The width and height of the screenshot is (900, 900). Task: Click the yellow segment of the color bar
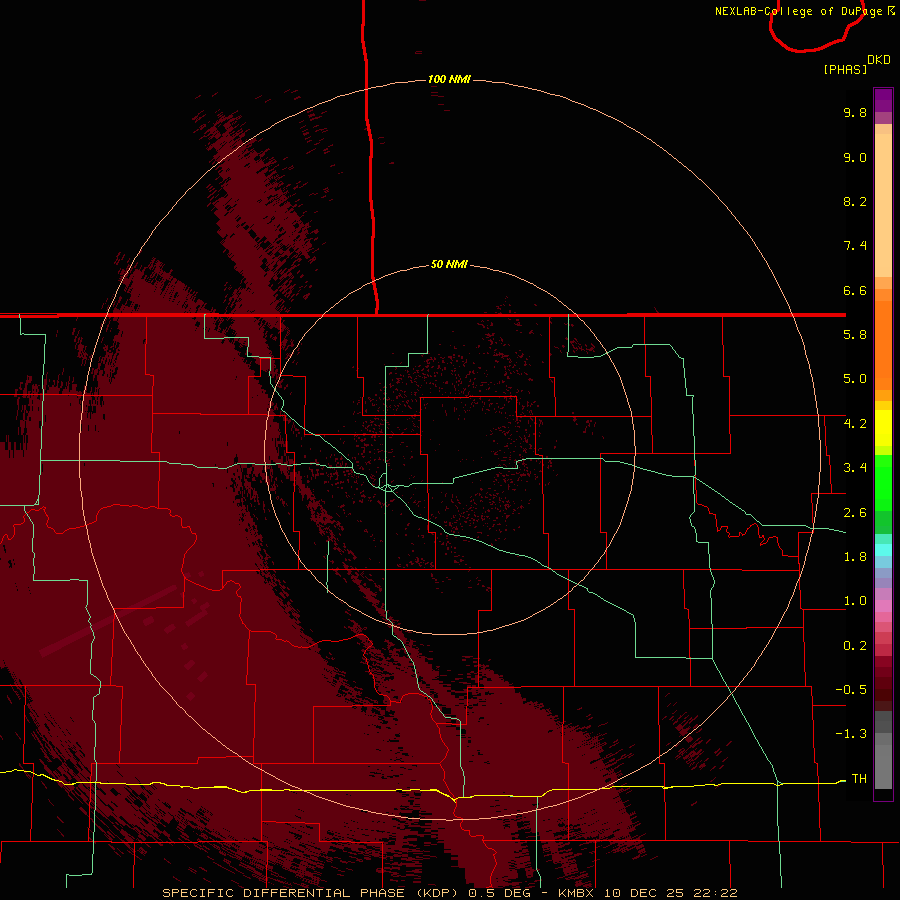click(883, 428)
